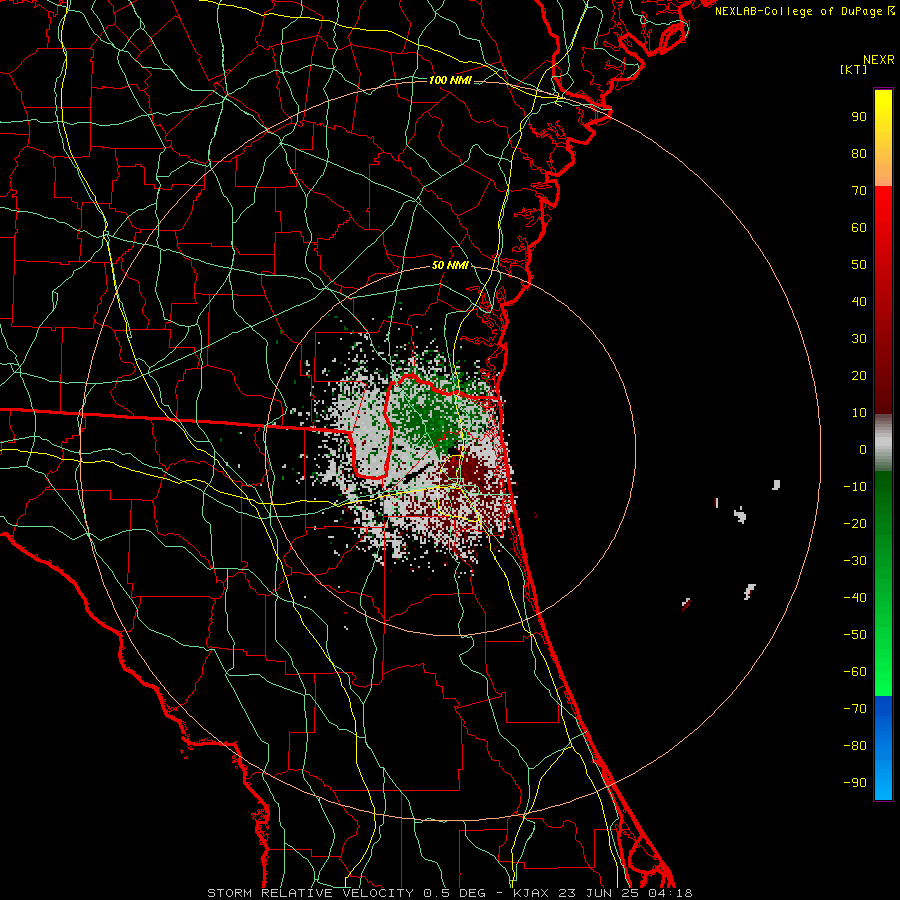This screenshot has height=900, width=900.
Task: Click the -30 knot scale label
Action: click(855, 561)
